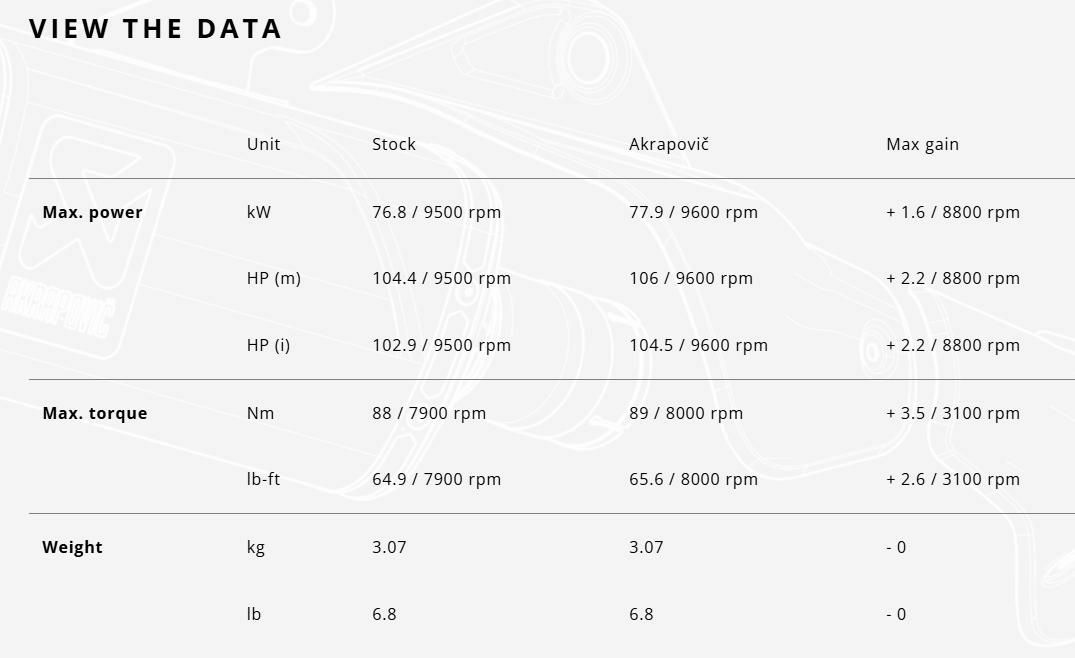Click stock value 76.8 / 9500 rpm
Screen dimensions: 1075x658
click(436, 212)
